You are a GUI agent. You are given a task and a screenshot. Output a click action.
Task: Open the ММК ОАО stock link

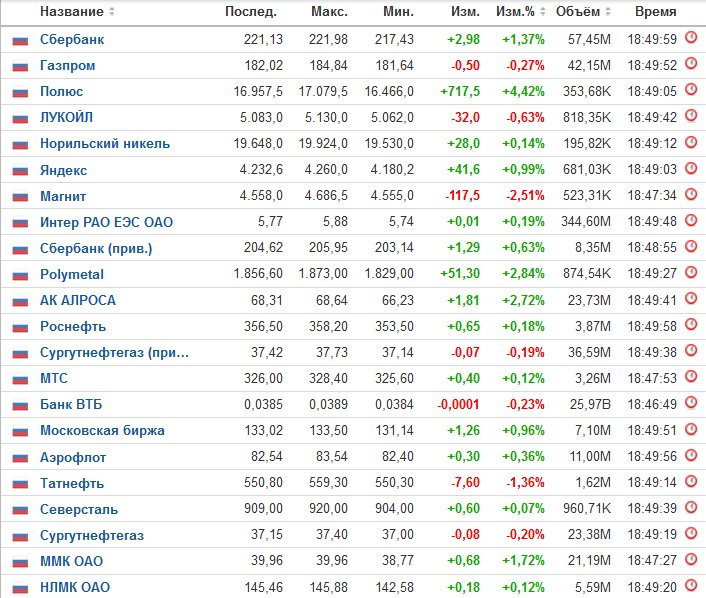72,562
